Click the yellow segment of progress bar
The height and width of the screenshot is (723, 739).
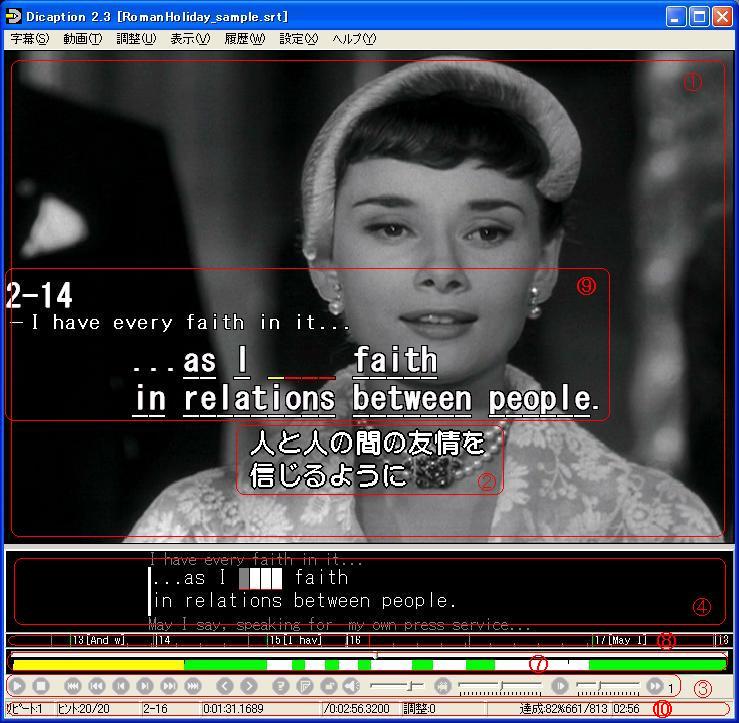click(x=98, y=665)
